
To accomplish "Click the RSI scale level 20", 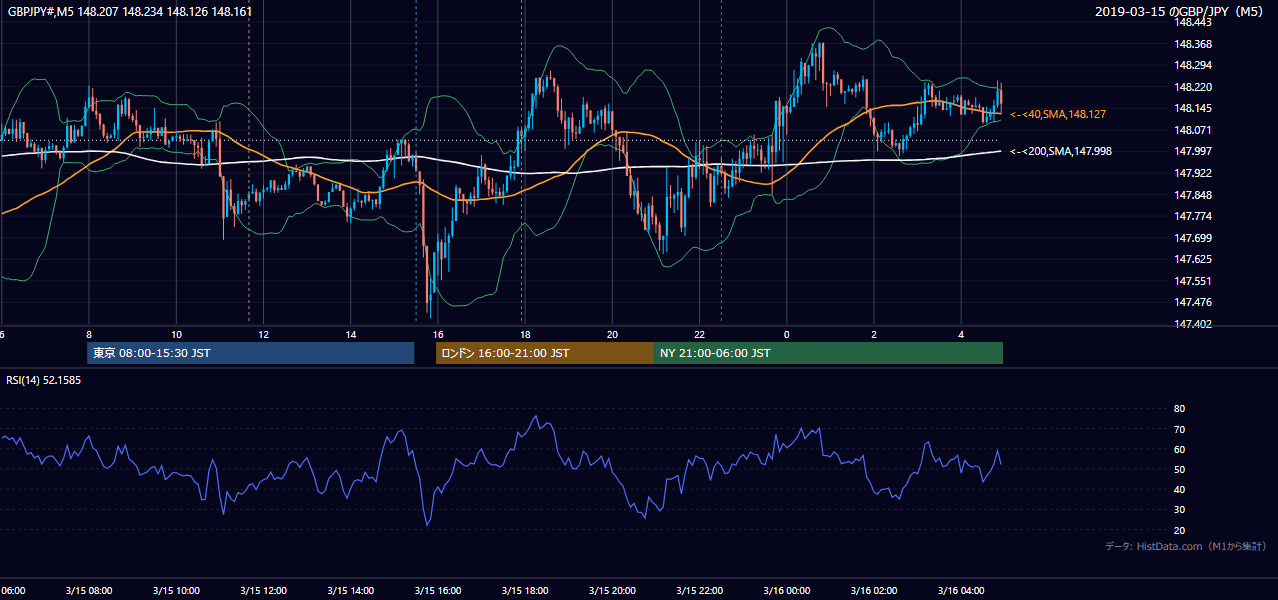I will coord(1179,530).
